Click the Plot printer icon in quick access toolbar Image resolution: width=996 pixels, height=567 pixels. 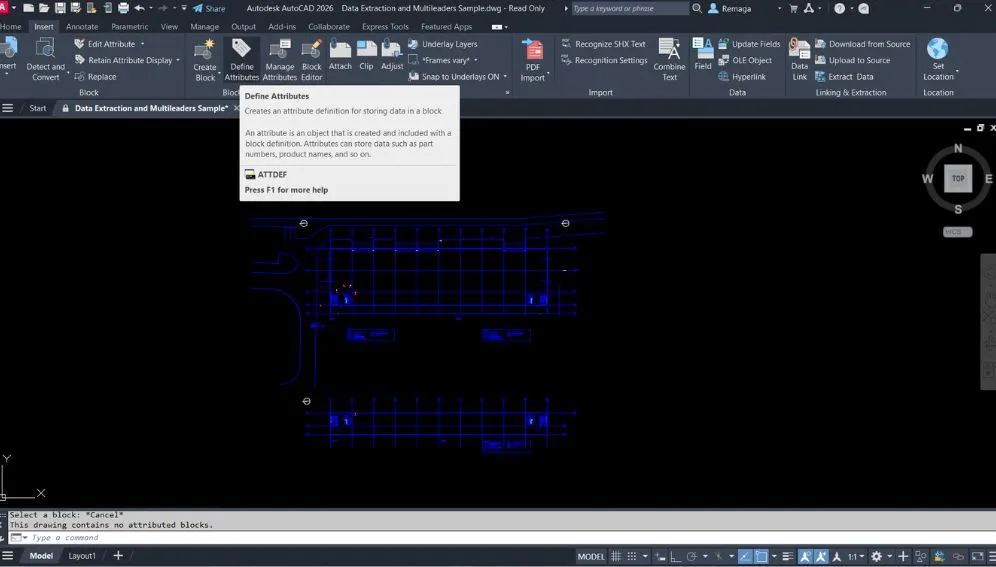point(123,8)
